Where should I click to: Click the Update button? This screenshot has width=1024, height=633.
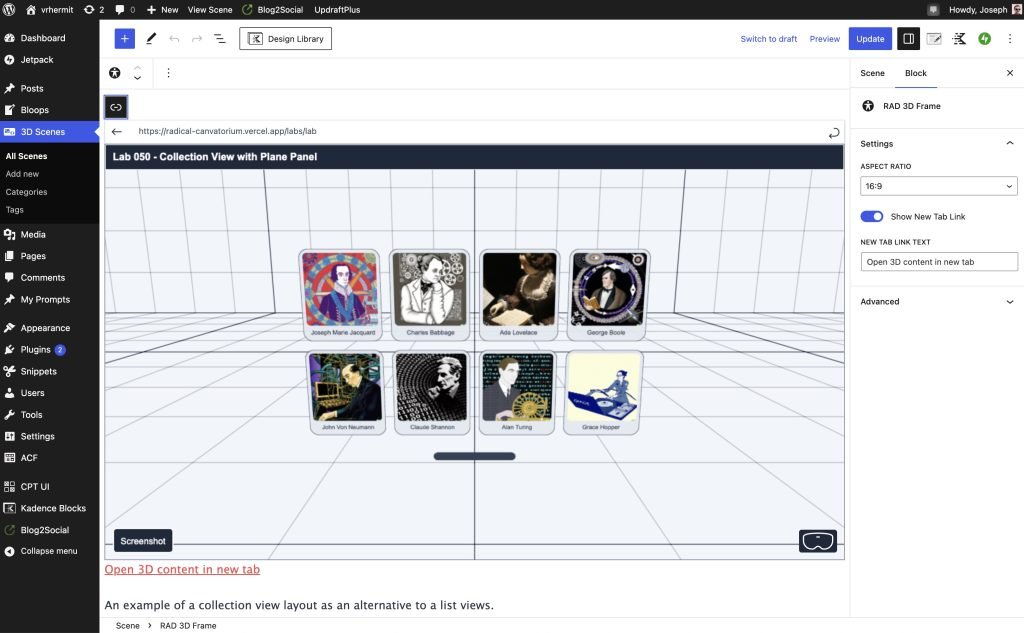tap(869, 39)
